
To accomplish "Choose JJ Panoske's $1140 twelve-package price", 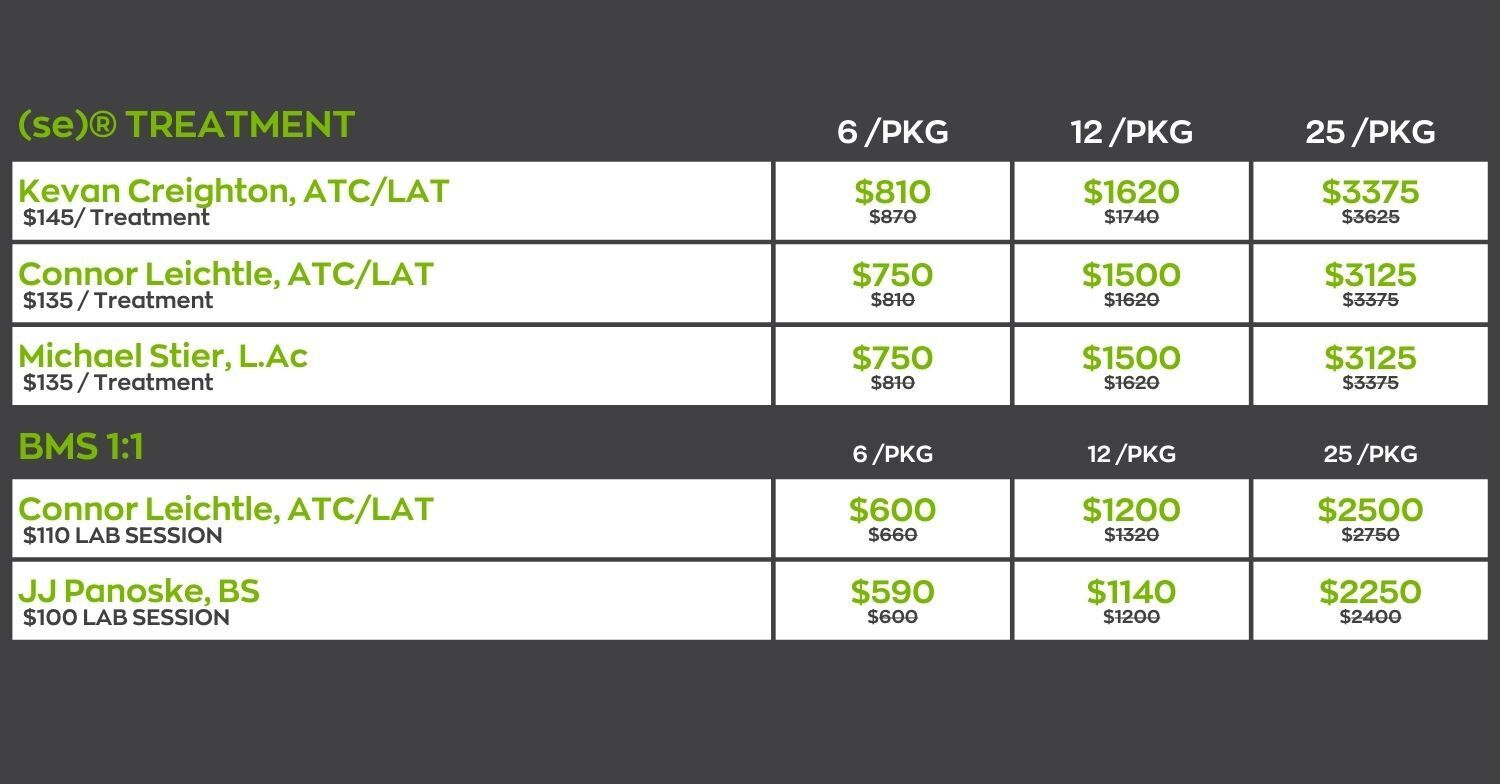I will 1131,592.
